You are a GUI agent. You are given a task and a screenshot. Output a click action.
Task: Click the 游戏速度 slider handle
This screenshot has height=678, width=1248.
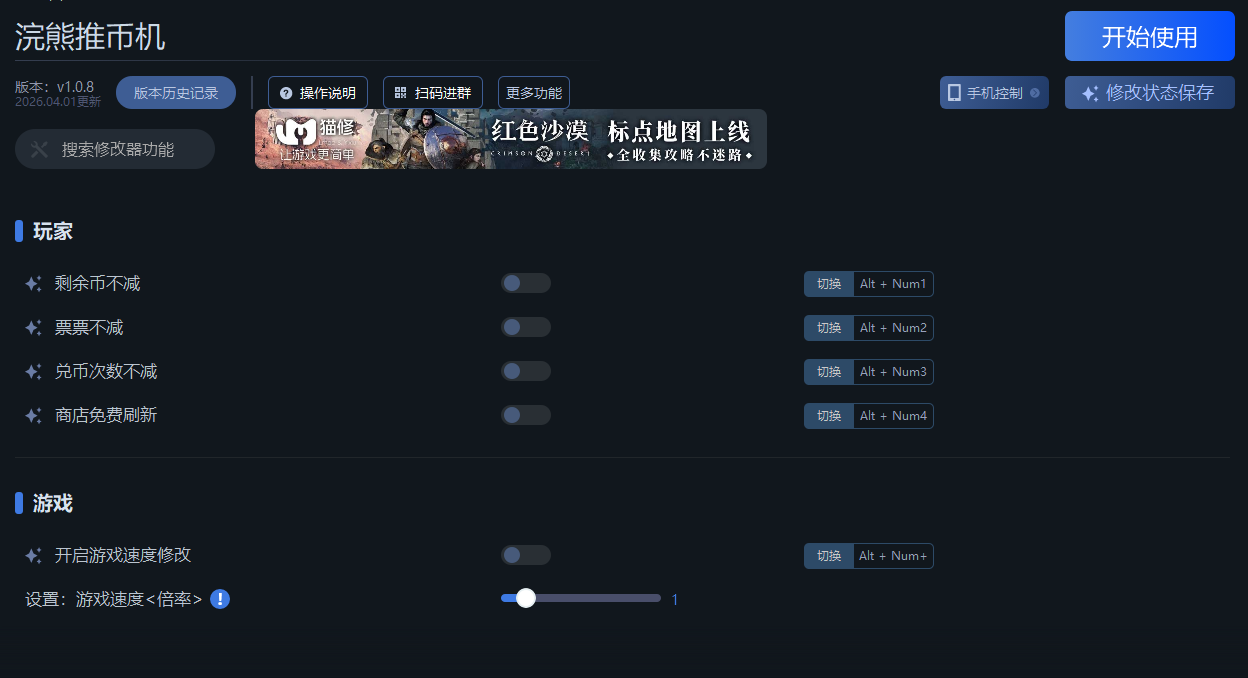coord(526,599)
